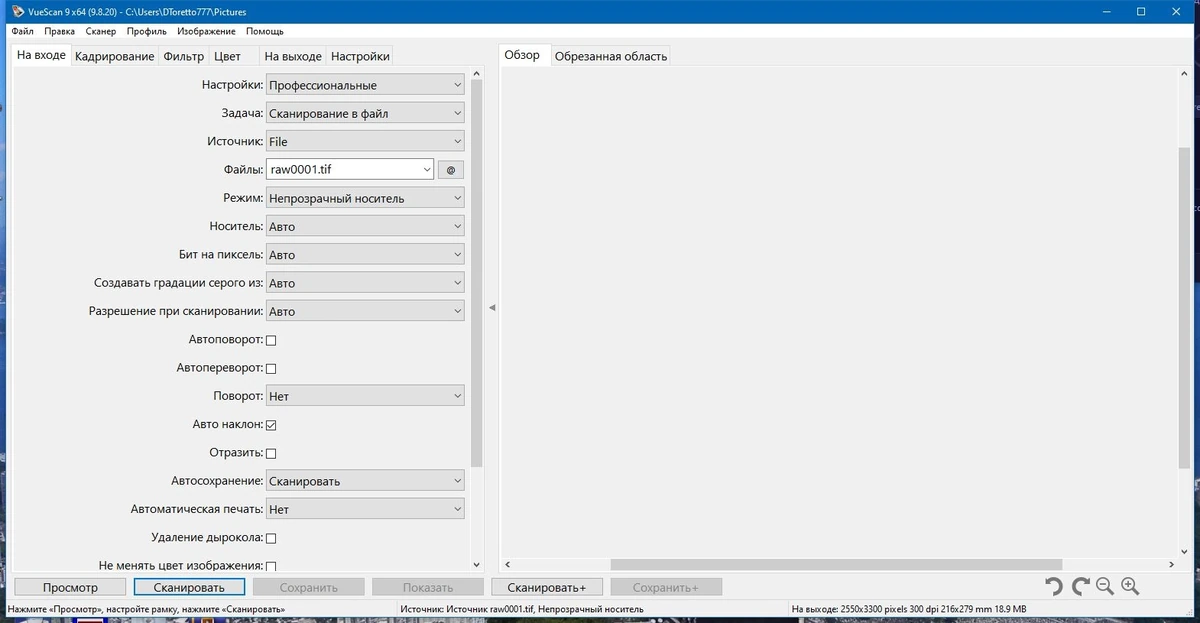Click the VueScan icon in the title bar
Image resolution: width=1200 pixels, height=623 pixels.
point(18,11)
